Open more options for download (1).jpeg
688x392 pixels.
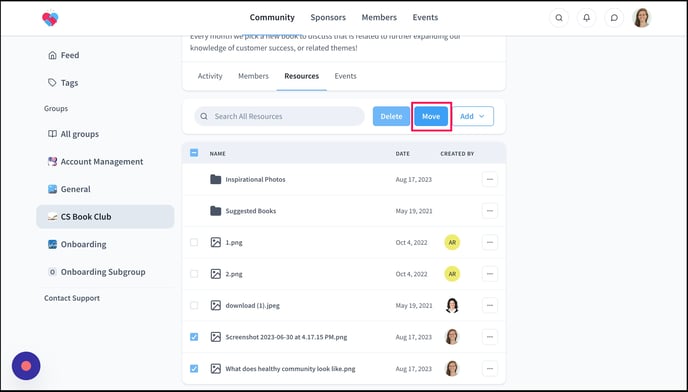[x=490, y=305]
